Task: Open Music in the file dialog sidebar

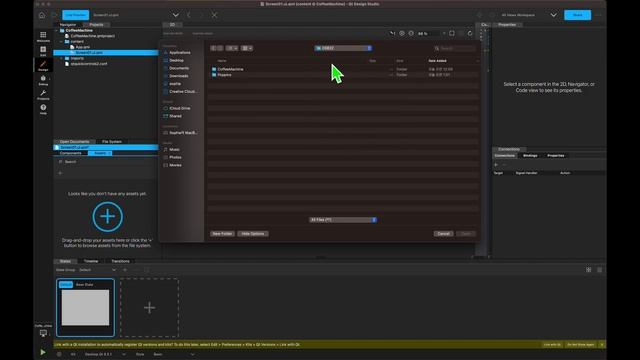Action: coord(174,149)
